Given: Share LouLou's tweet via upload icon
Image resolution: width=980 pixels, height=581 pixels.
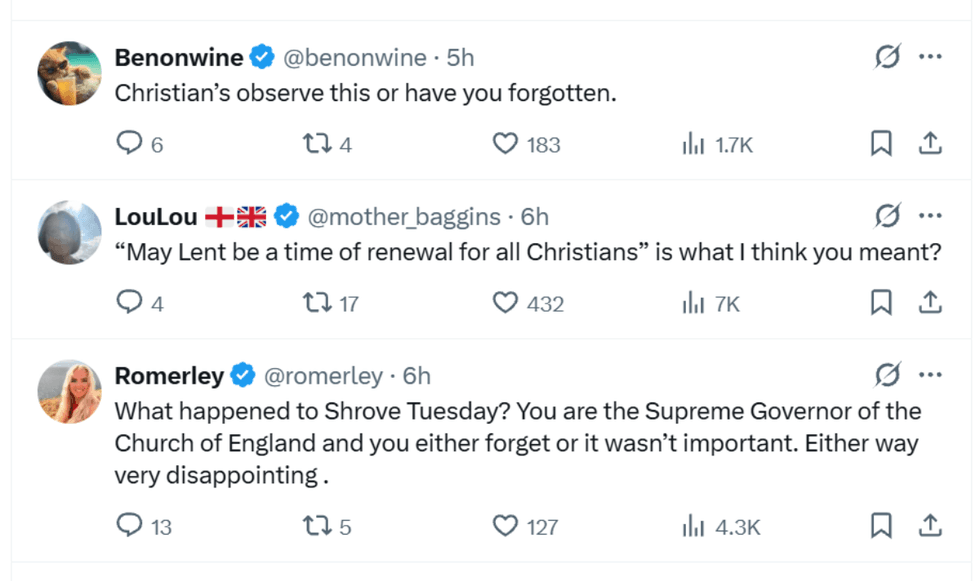Looking at the screenshot, I should tap(930, 303).
